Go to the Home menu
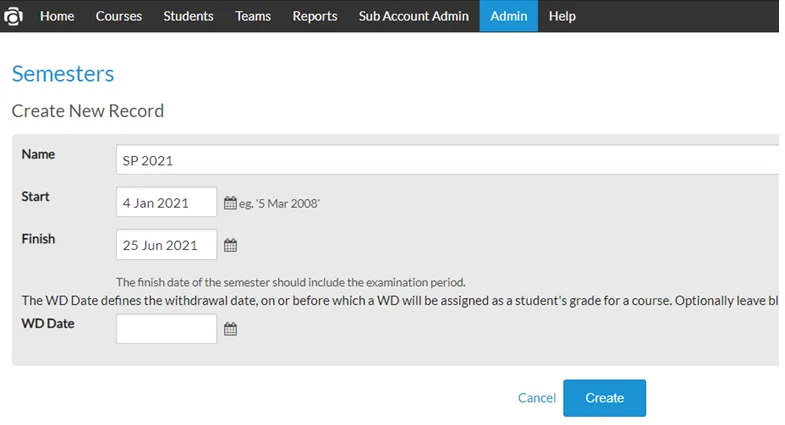Screen dimensions: 785x425 57,16
